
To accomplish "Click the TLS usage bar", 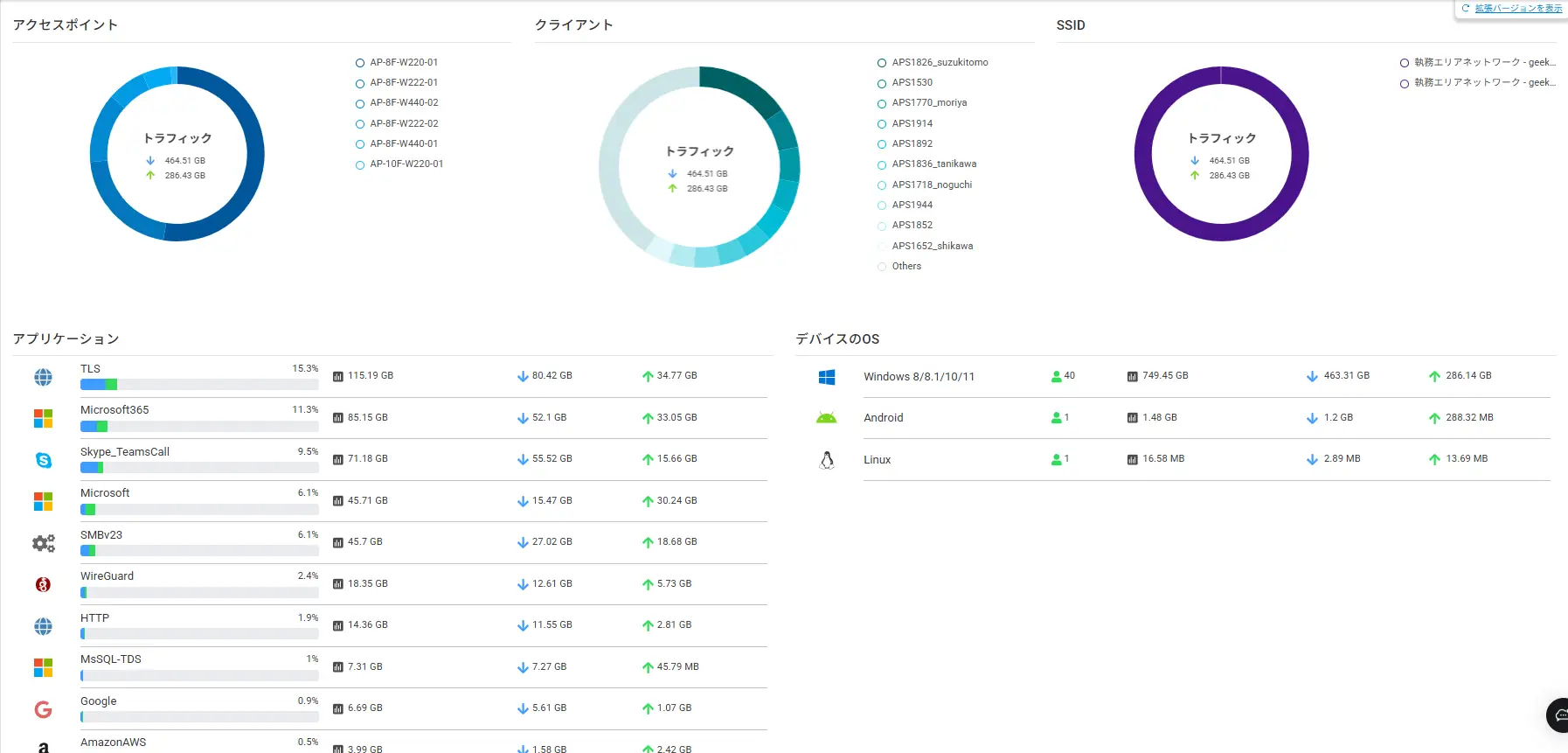I will [x=199, y=384].
